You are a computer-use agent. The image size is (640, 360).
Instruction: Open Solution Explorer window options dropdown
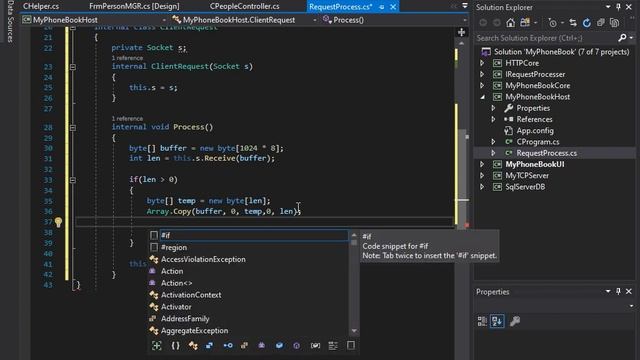pyautogui.click(x=608, y=7)
